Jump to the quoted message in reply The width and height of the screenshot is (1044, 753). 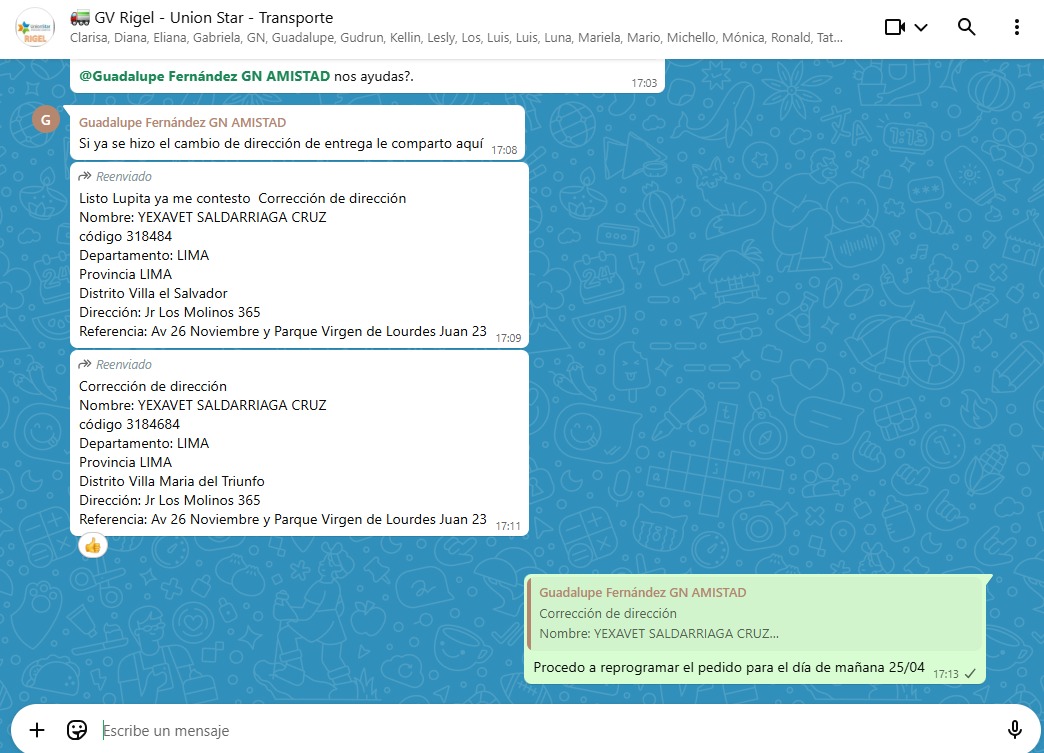[x=755, y=614]
